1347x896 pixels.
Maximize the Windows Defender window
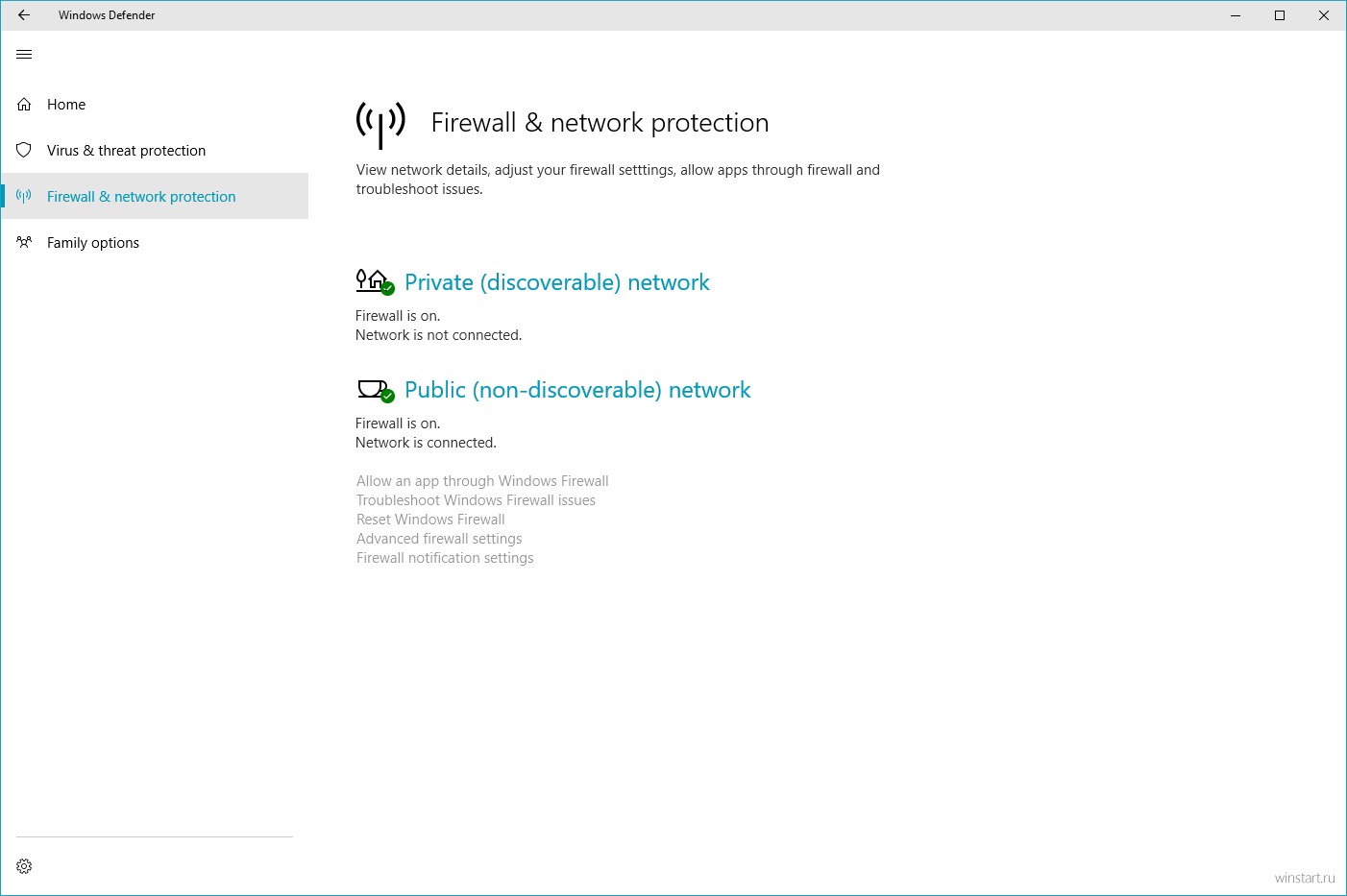click(x=1280, y=15)
